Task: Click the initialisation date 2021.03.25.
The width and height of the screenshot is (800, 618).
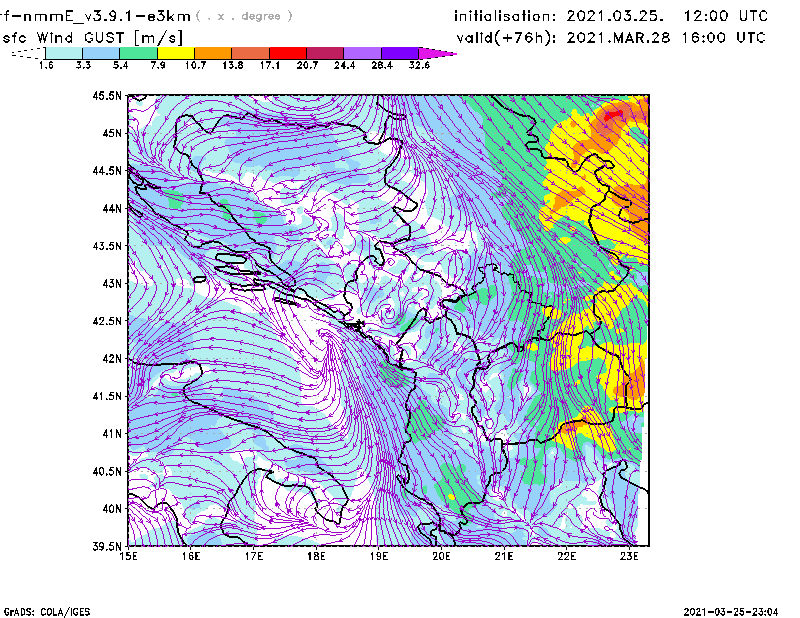Action: point(615,16)
